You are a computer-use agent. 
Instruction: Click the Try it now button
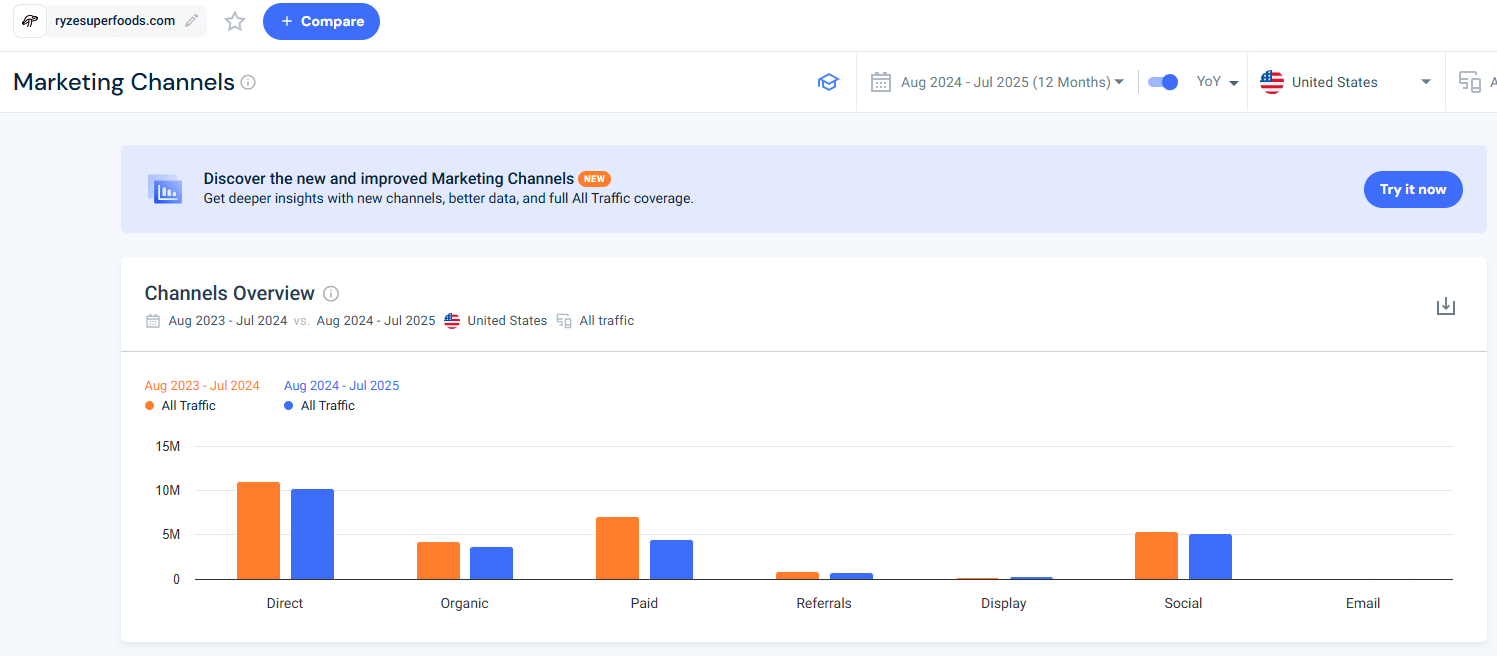click(x=1412, y=190)
